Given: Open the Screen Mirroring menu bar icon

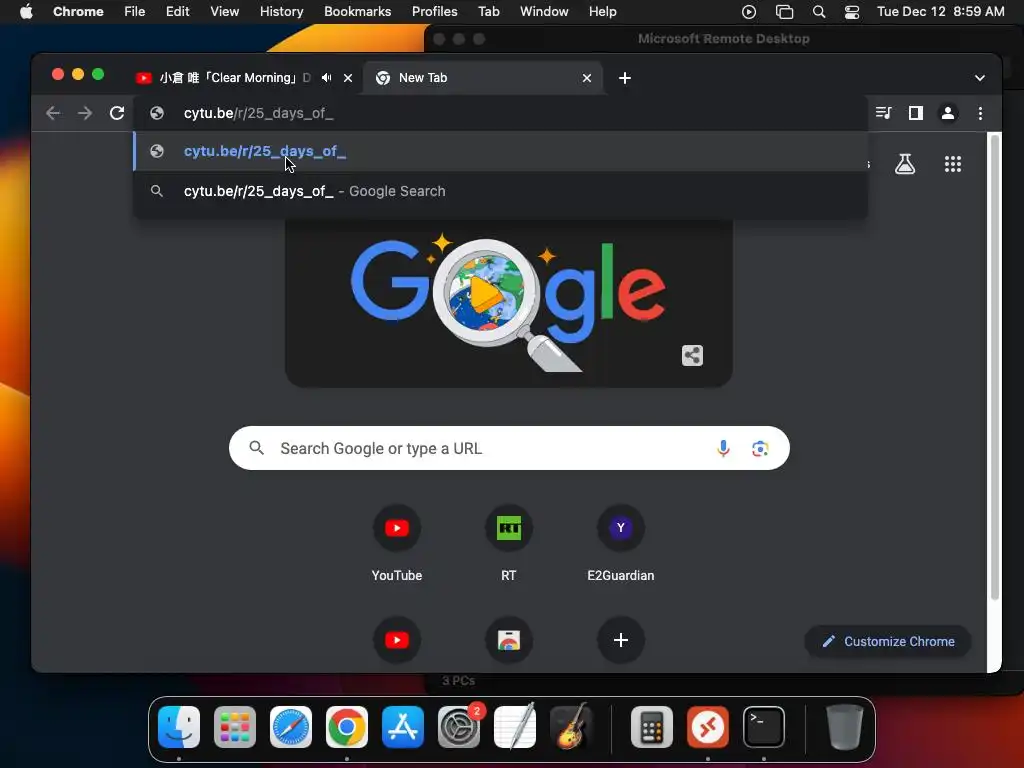Looking at the screenshot, I should (784, 12).
